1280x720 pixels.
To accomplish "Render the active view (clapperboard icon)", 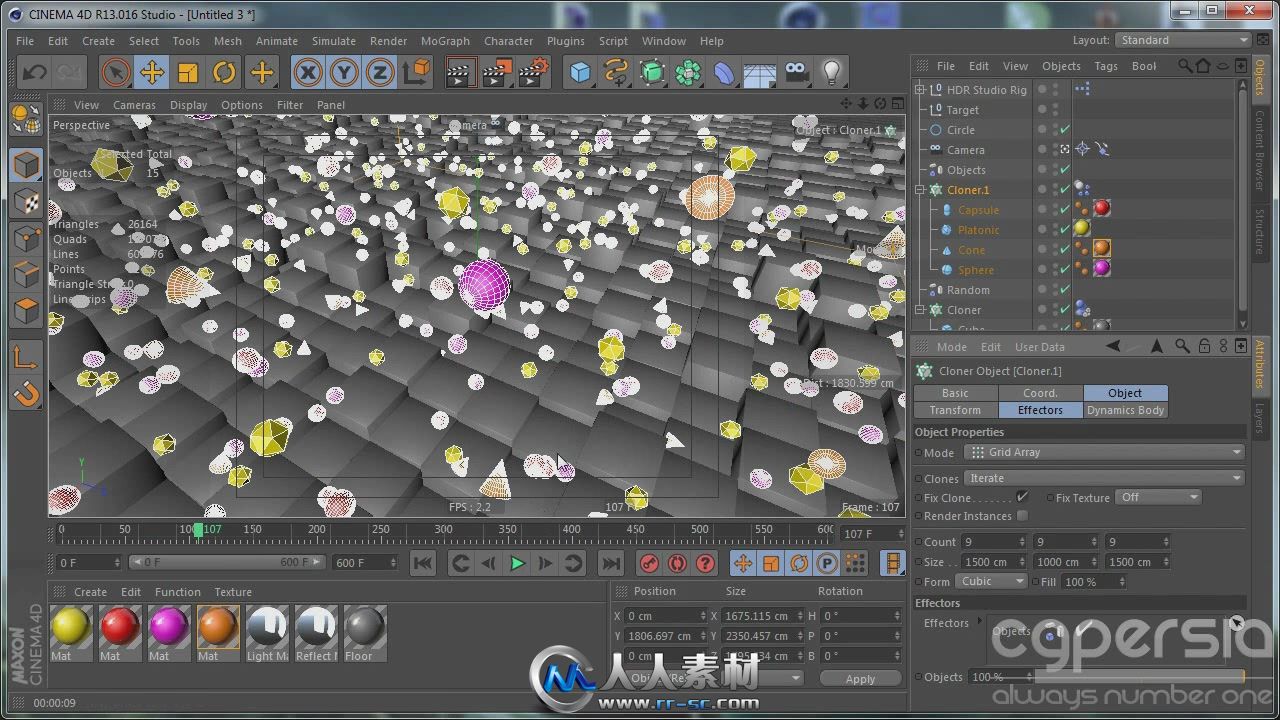I will 460,72.
